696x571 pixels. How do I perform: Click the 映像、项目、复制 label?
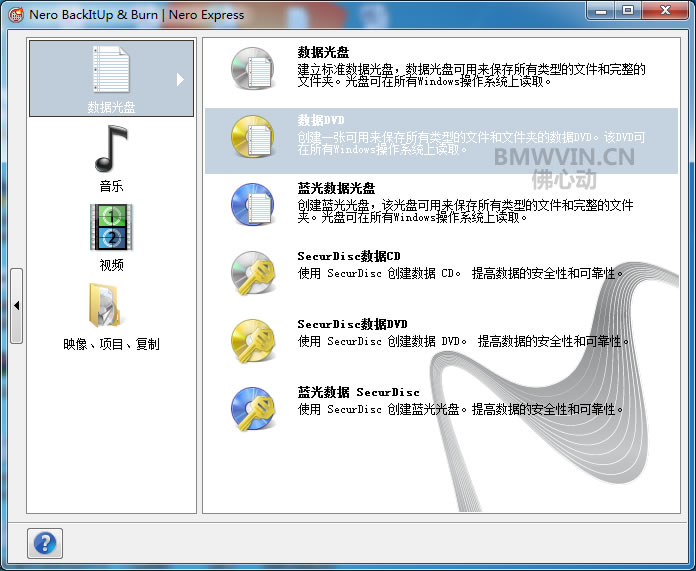coord(111,344)
